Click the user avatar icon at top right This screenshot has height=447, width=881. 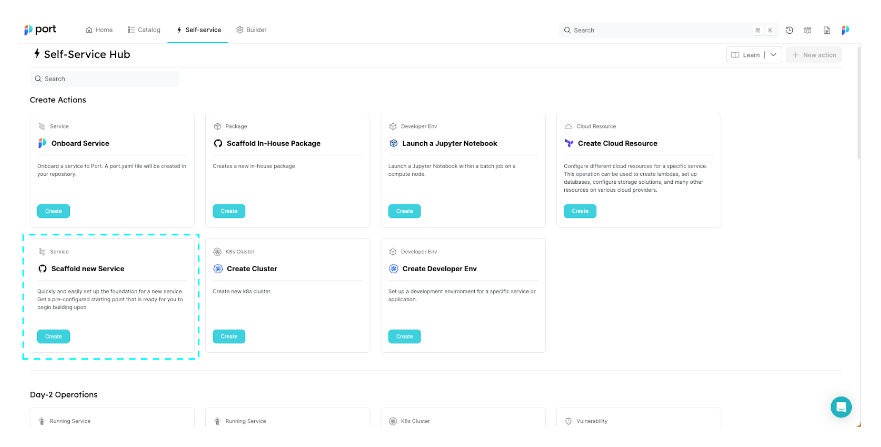pos(845,30)
